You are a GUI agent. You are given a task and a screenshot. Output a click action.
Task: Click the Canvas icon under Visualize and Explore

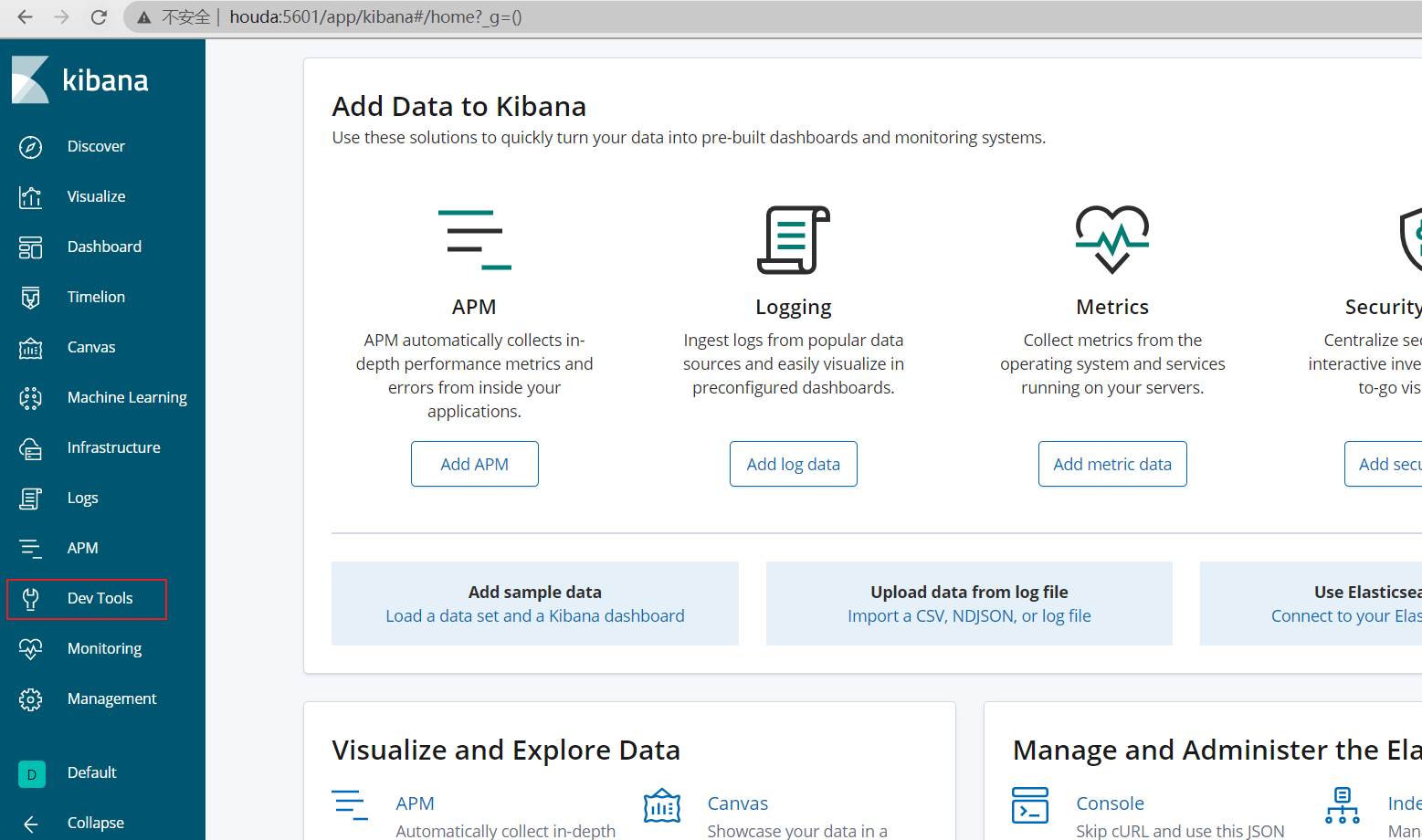coord(662,805)
